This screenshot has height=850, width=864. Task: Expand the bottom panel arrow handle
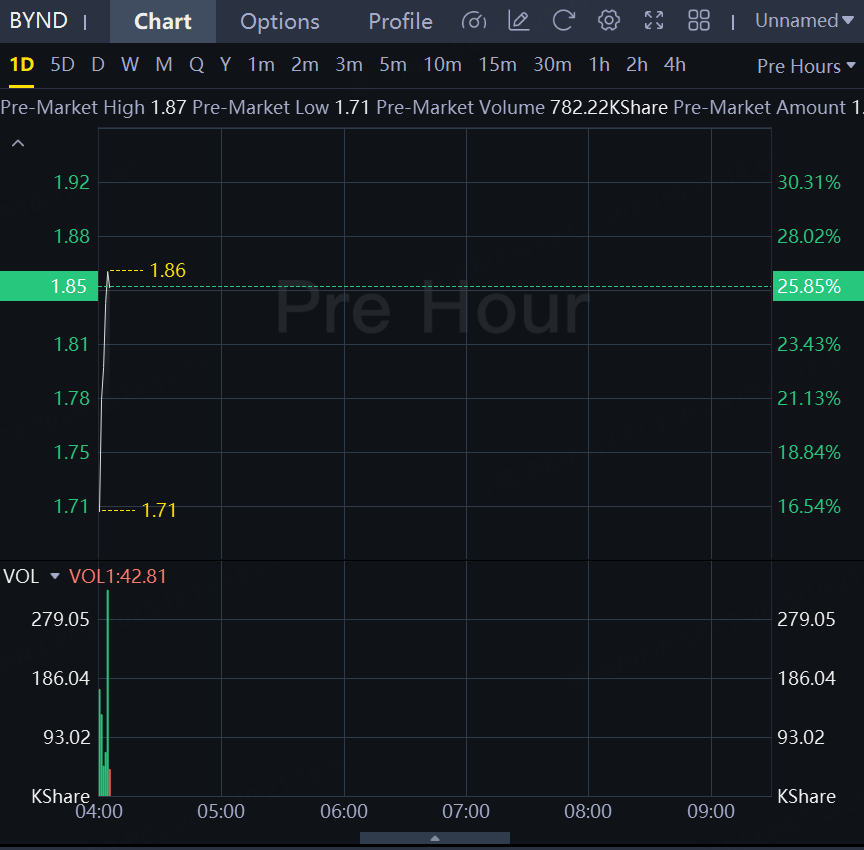coord(435,838)
